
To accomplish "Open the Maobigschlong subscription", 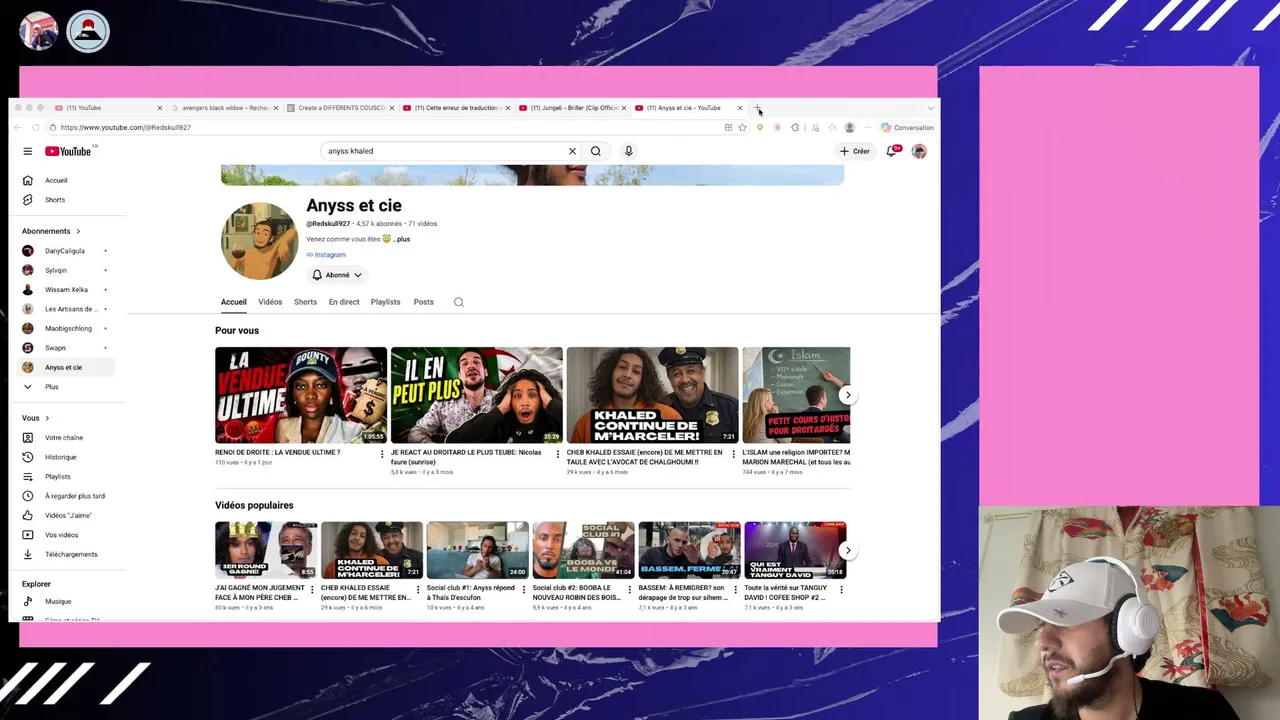I will 68,328.
